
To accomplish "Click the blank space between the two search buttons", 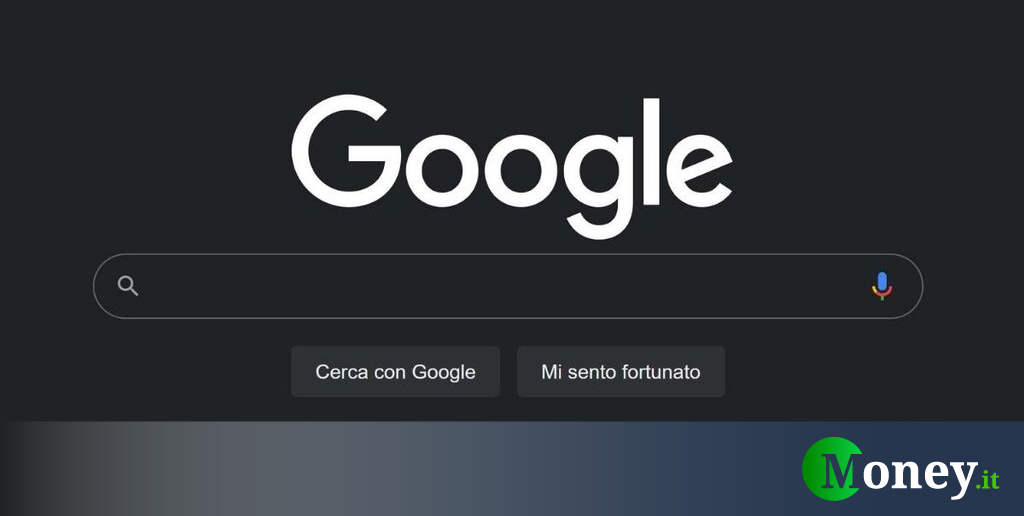I will coord(508,372).
